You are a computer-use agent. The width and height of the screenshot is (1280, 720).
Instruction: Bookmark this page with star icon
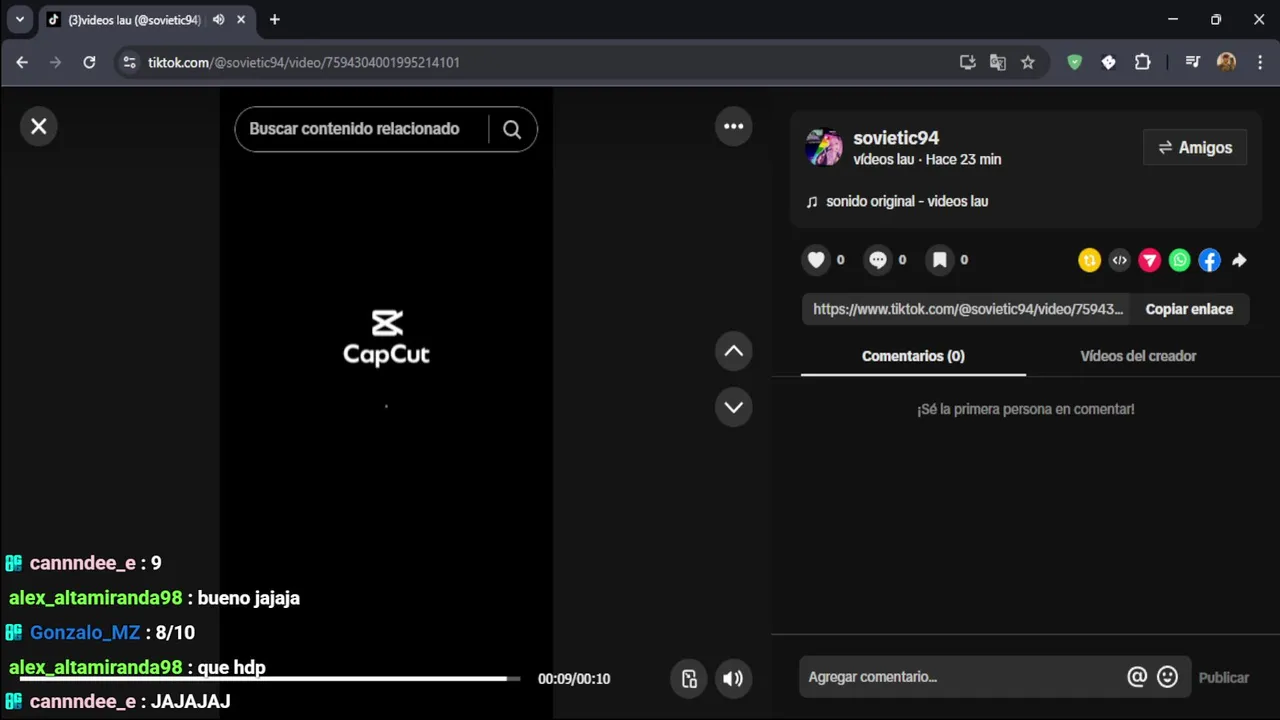pos(1027,62)
